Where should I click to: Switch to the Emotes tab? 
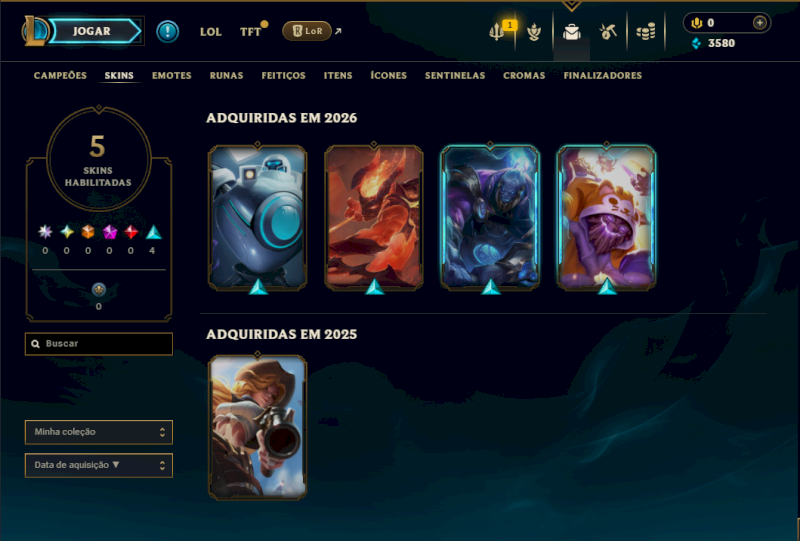coord(171,76)
